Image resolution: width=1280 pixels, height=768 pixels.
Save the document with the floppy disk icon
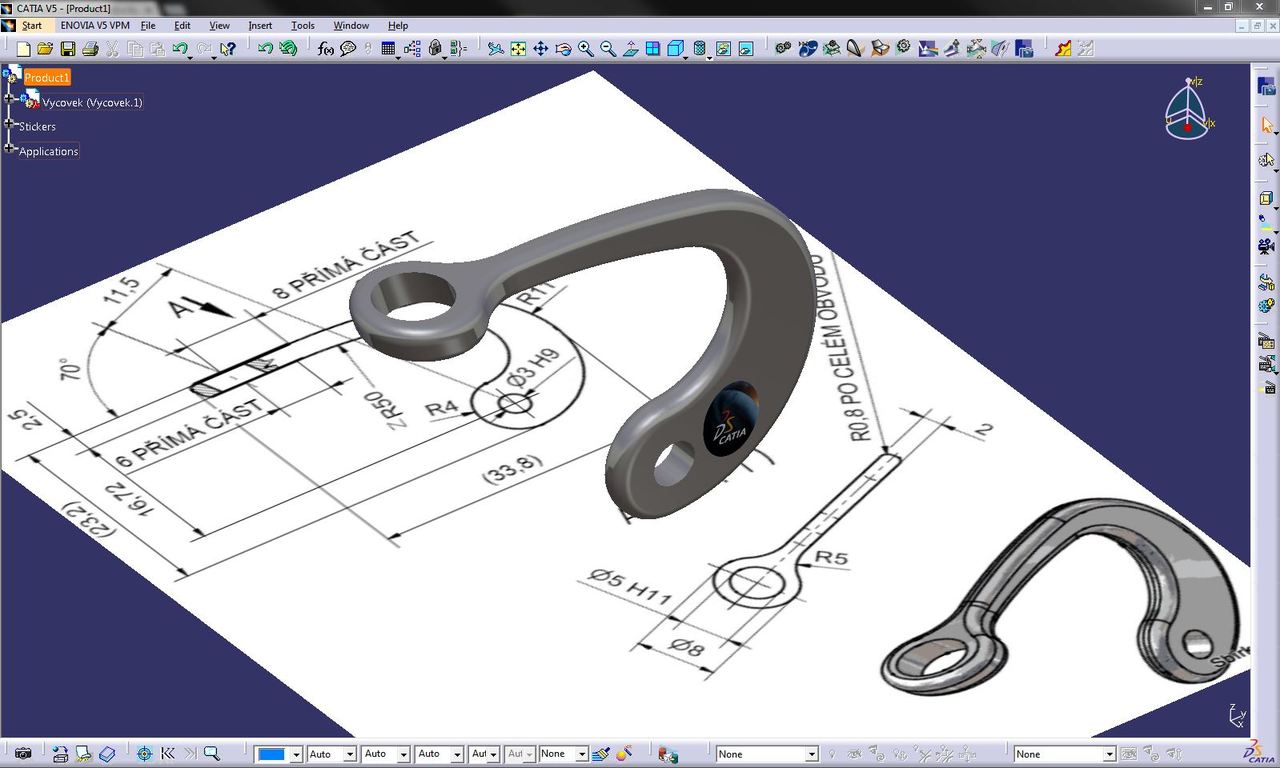coord(68,48)
